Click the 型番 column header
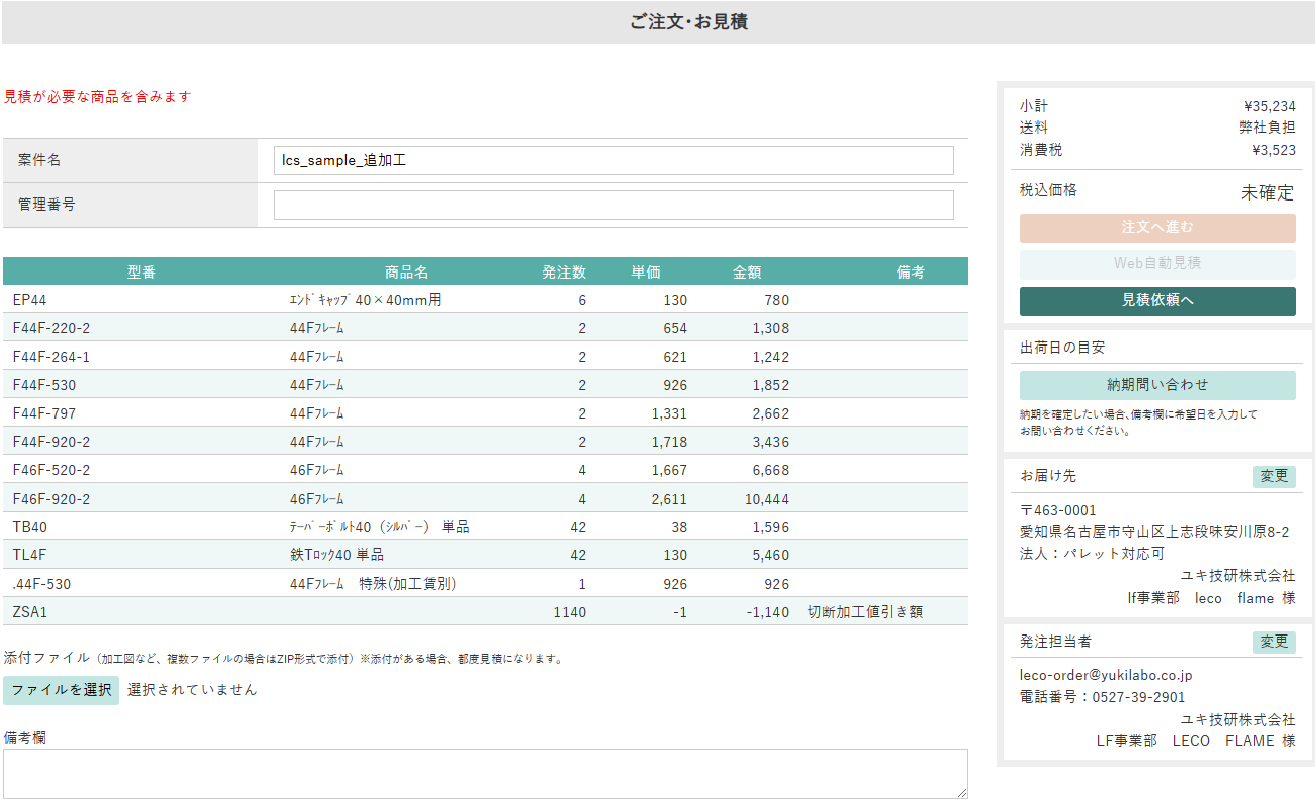The image size is (1315, 806). (141, 272)
